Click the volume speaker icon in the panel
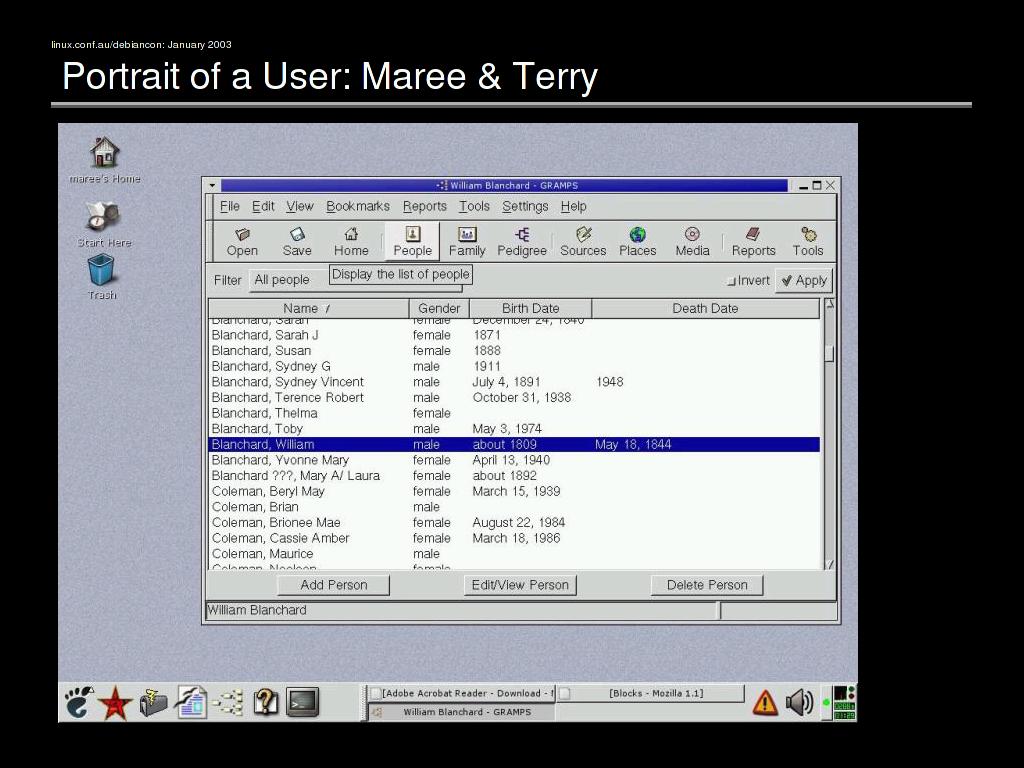This screenshot has width=1024, height=768. click(798, 702)
